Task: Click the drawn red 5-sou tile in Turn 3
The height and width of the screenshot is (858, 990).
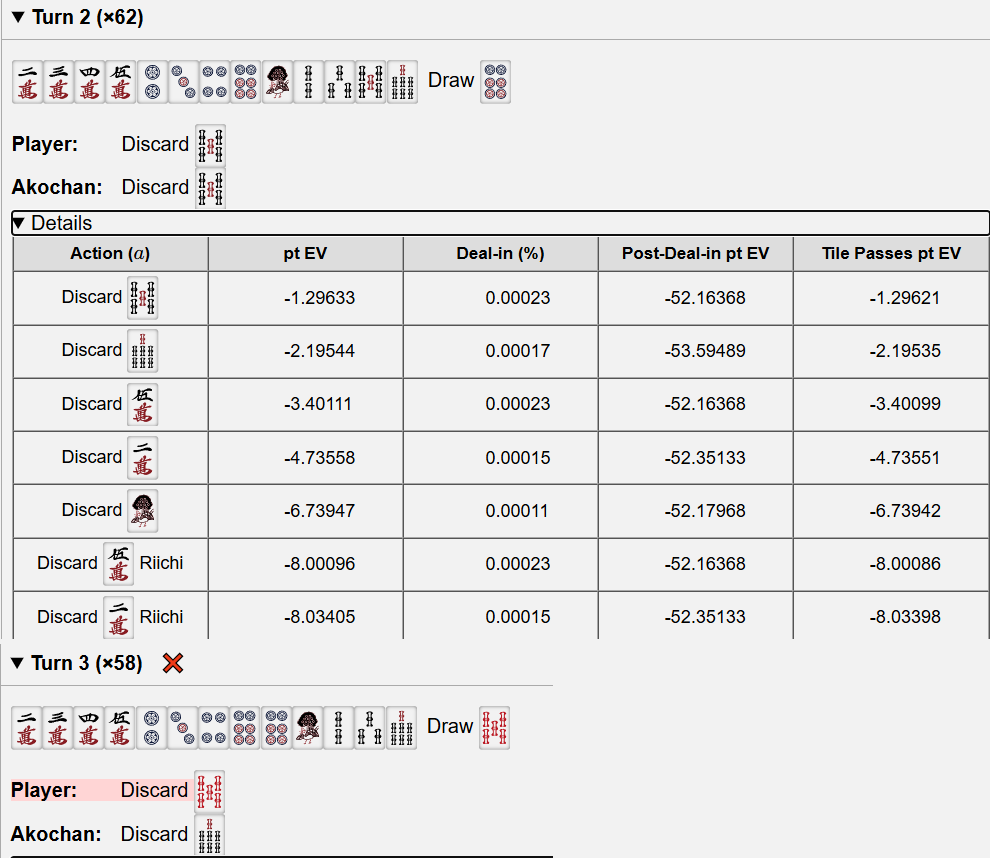Action: point(494,728)
